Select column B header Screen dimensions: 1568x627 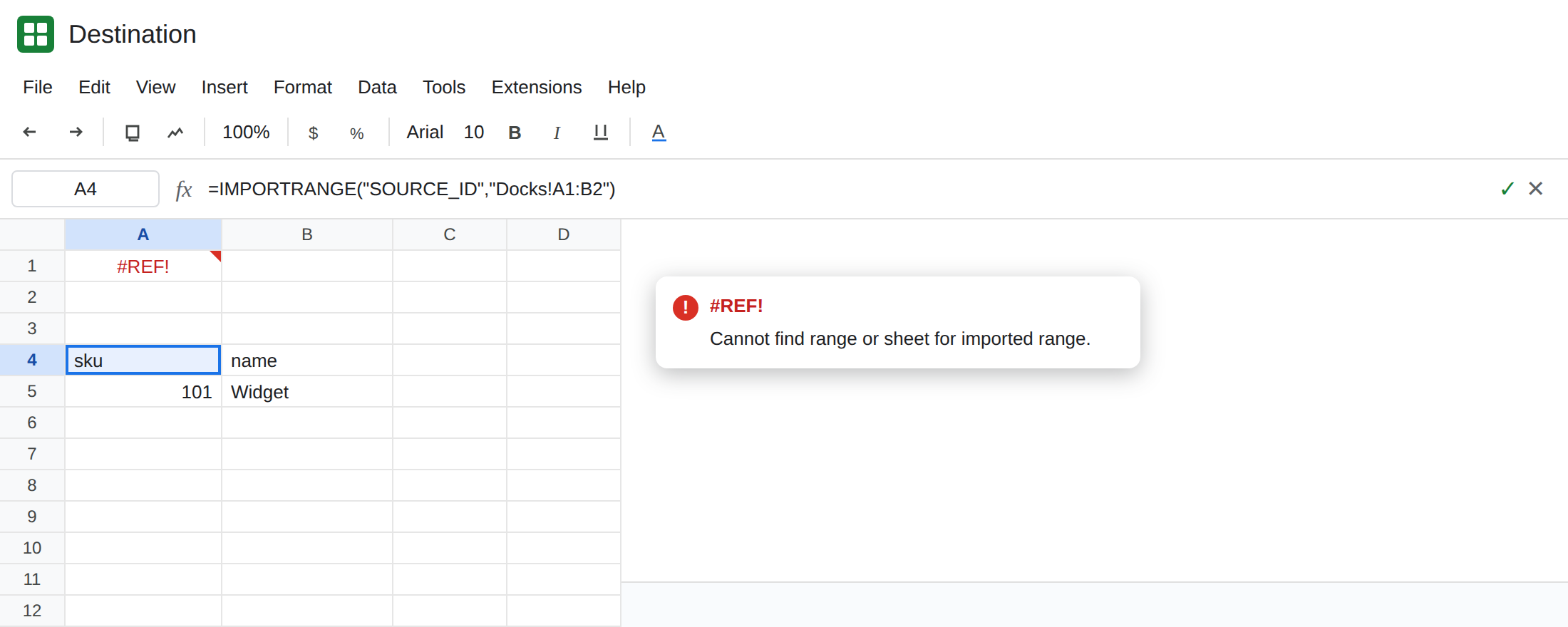(307, 234)
